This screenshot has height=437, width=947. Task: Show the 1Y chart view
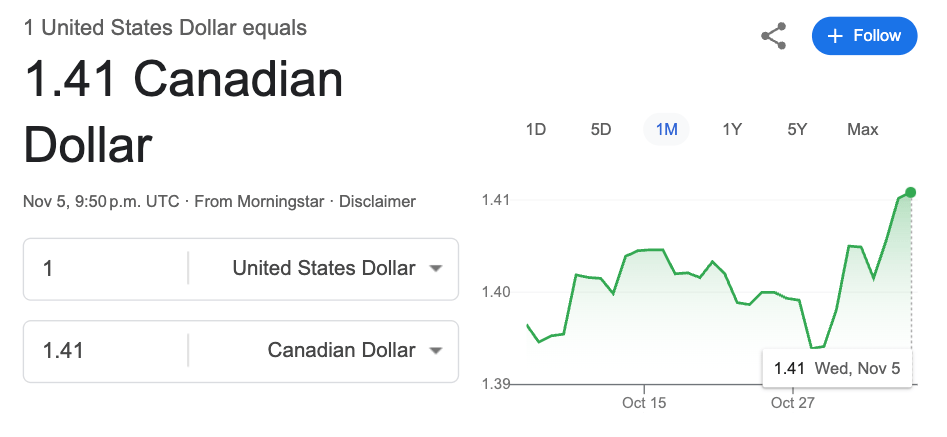(x=732, y=129)
